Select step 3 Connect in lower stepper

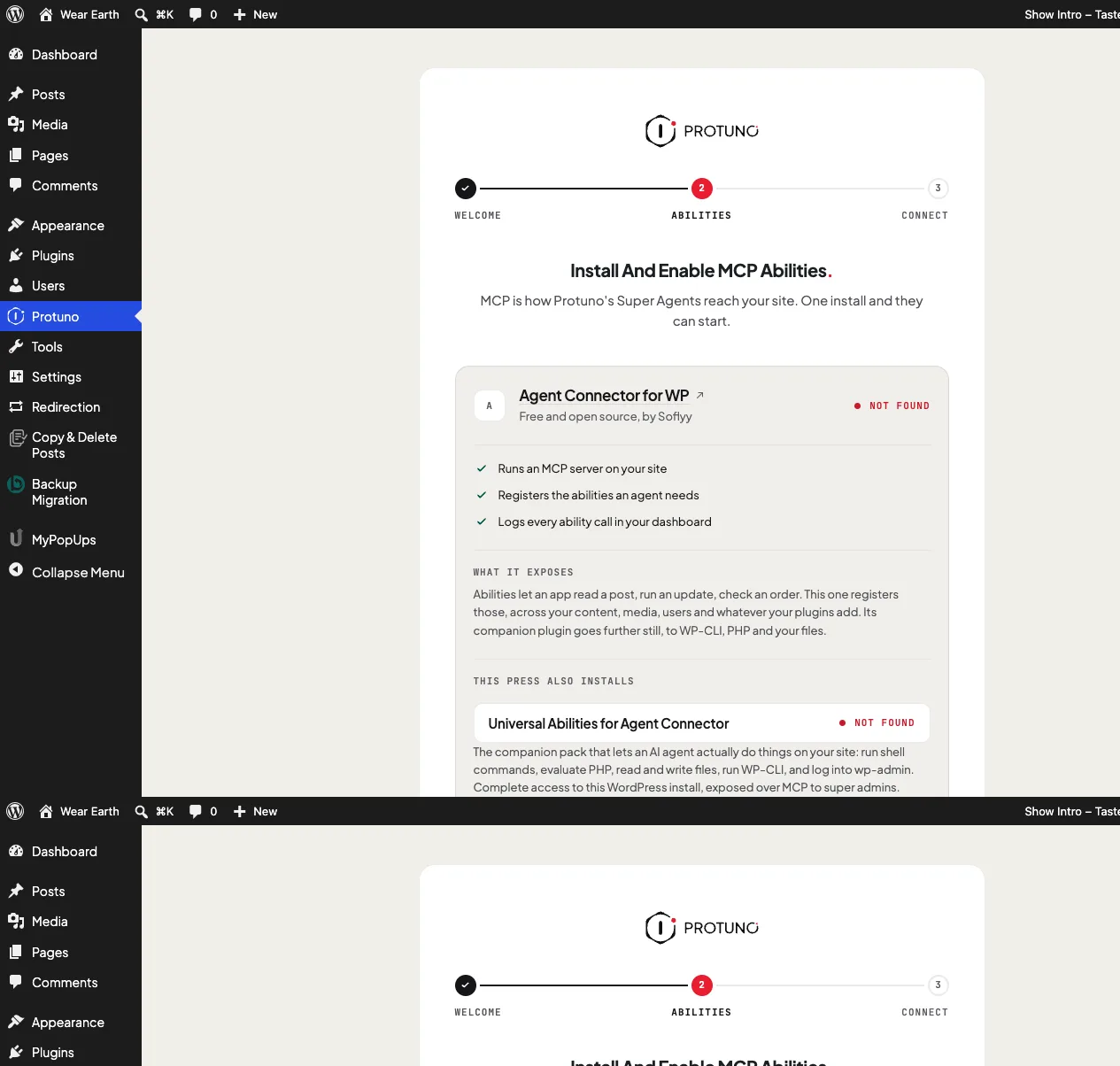938,985
